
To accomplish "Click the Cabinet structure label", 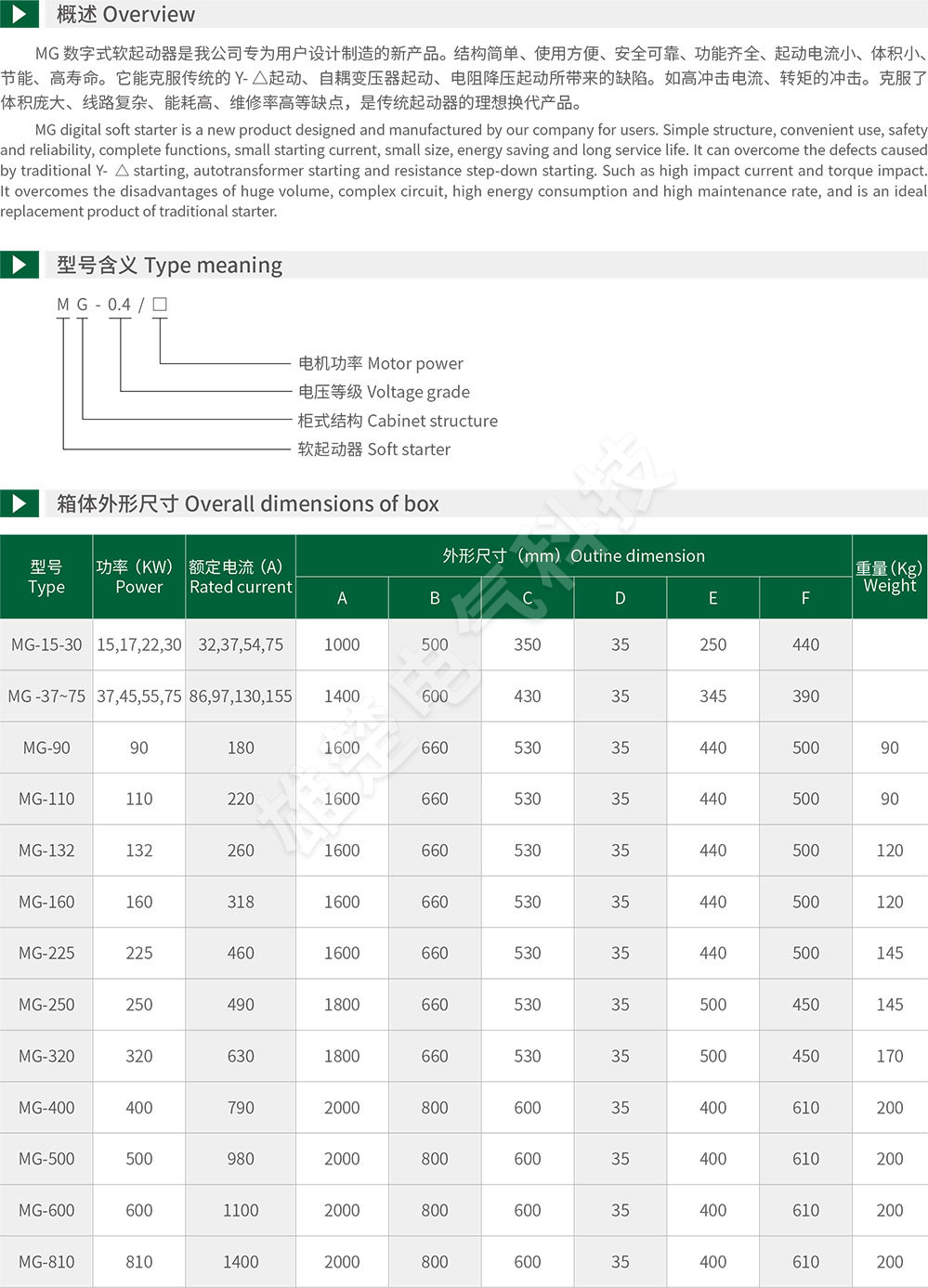I will (x=398, y=421).
